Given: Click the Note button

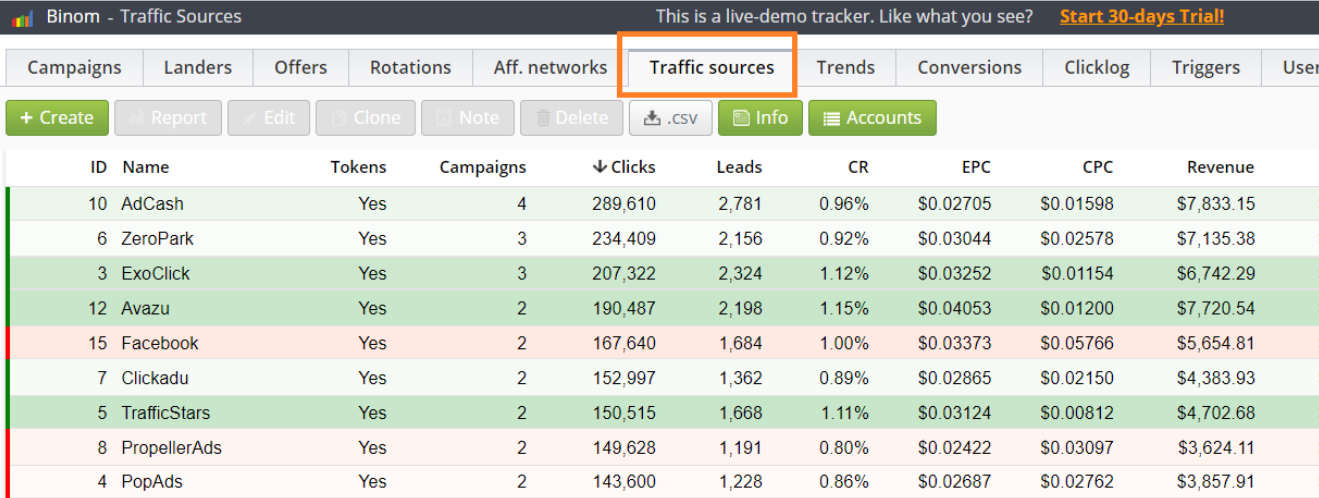Looking at the screenshot, I should point(467,117).
